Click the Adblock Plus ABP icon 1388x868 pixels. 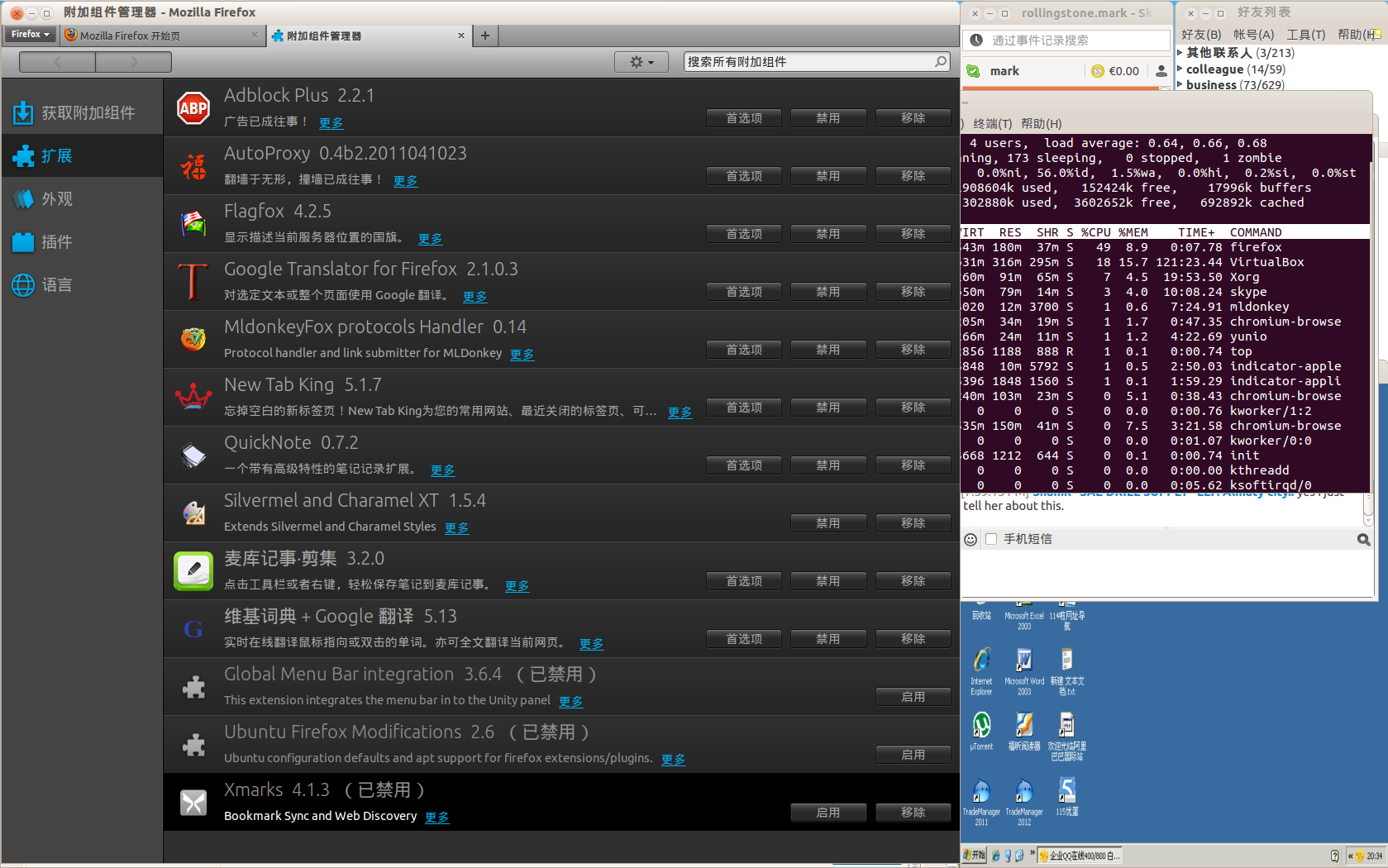pos(193,108)
